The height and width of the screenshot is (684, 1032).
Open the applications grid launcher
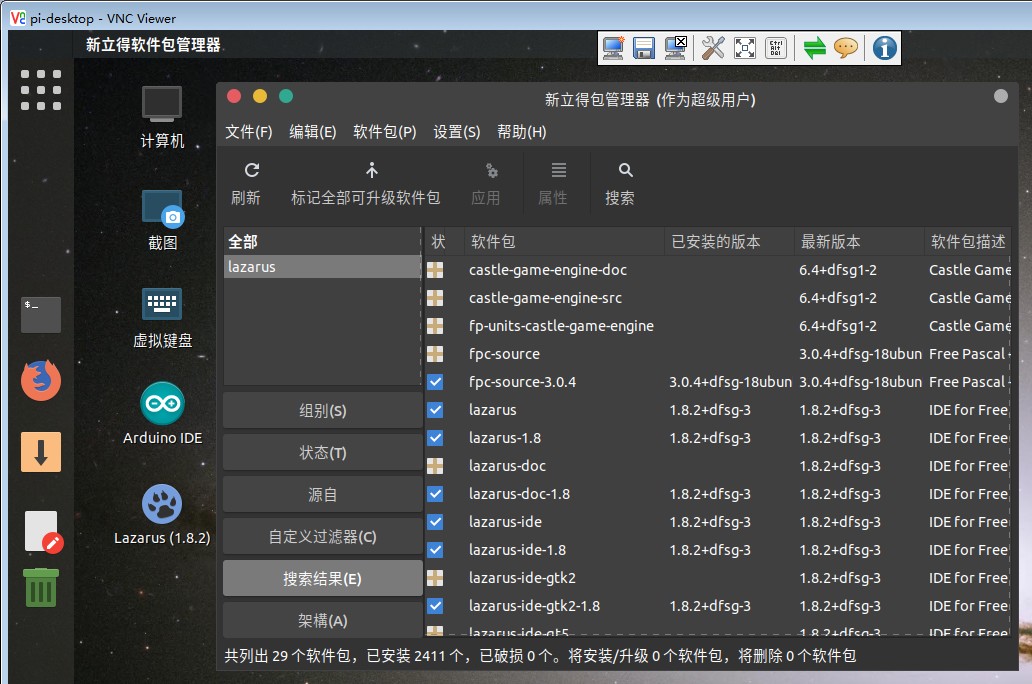pyautogui.click(x=41, y=90)
